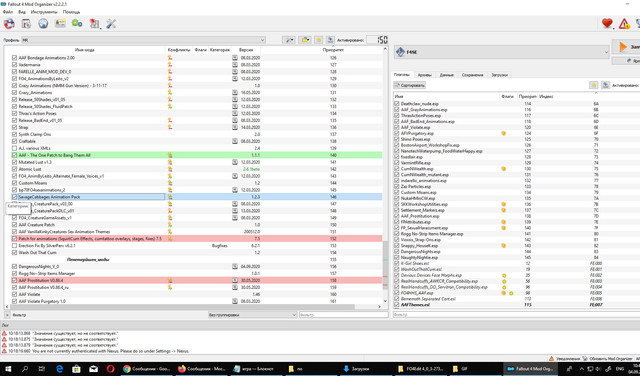Toggle the AAF_Violate.esp plugin checkbox
The width and height of the screenshot is (640, 376).
[x=397, y=127]
